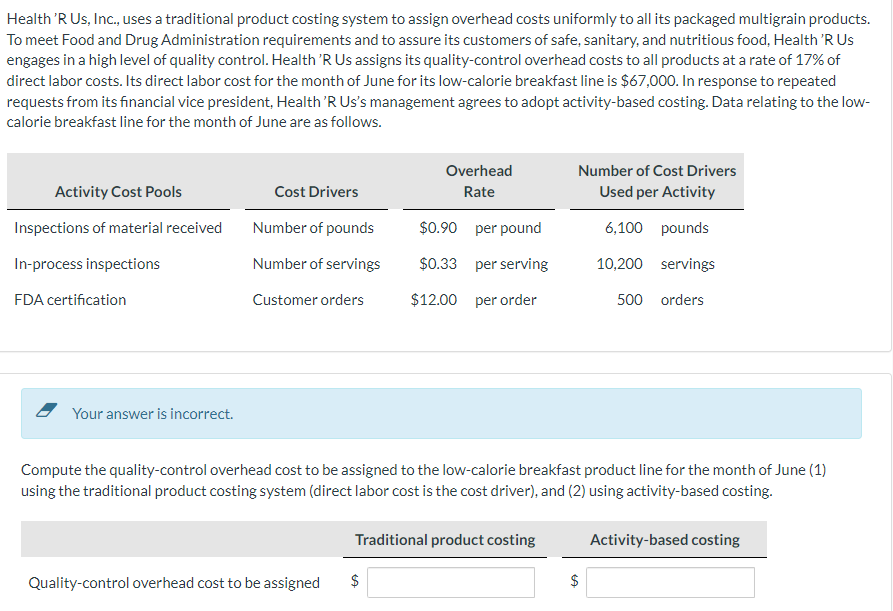This screenshot has width=893, height=611.
Task: Click the eraser icon beside incorrect answer notice
Action: pos(46,411)
